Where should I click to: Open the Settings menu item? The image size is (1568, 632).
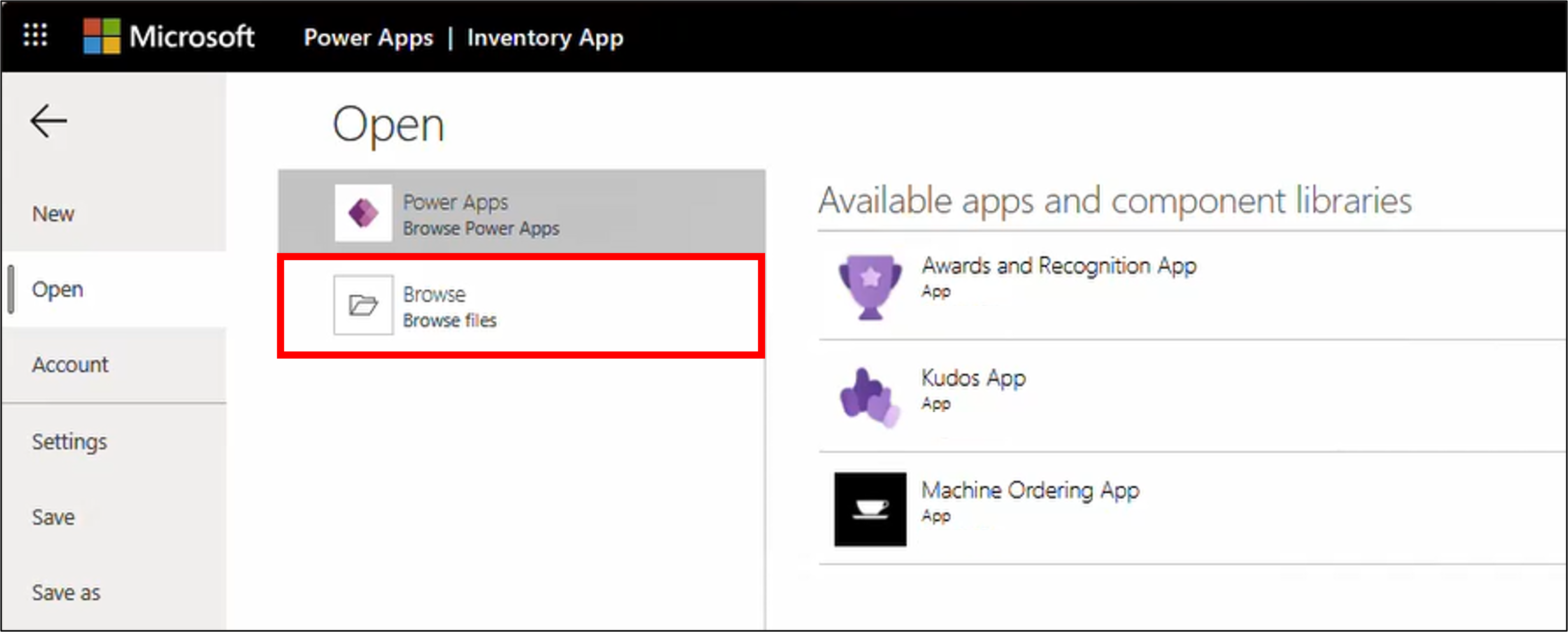point(69,442)
